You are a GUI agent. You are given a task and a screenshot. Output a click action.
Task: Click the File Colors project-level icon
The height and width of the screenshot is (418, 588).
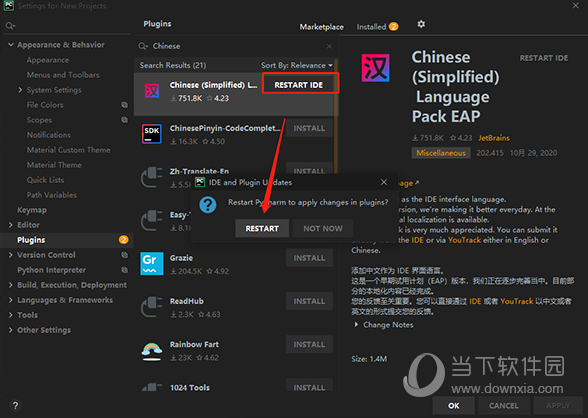point(124,105)
